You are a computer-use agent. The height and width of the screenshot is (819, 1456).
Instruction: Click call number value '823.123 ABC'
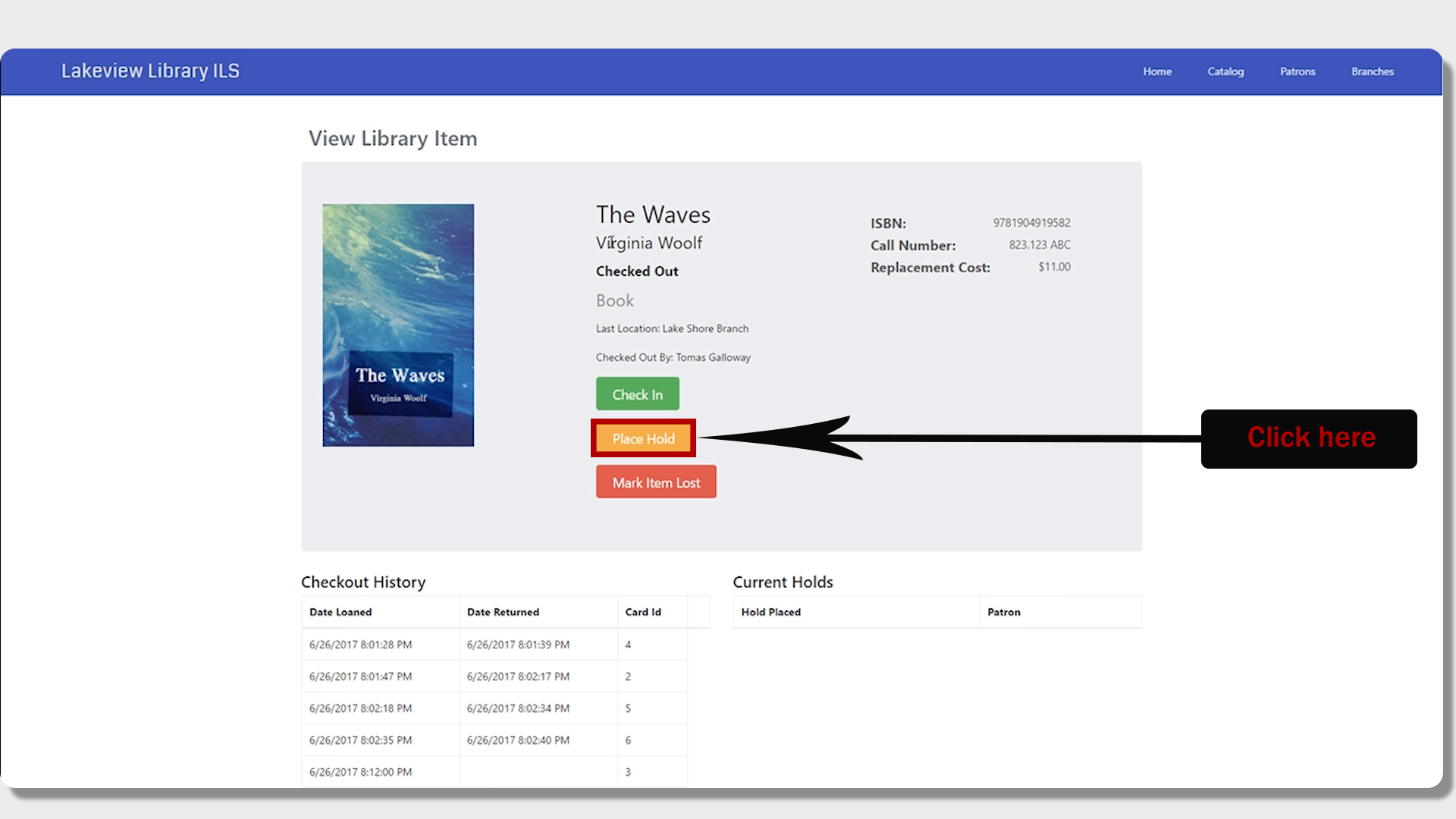1039,245
